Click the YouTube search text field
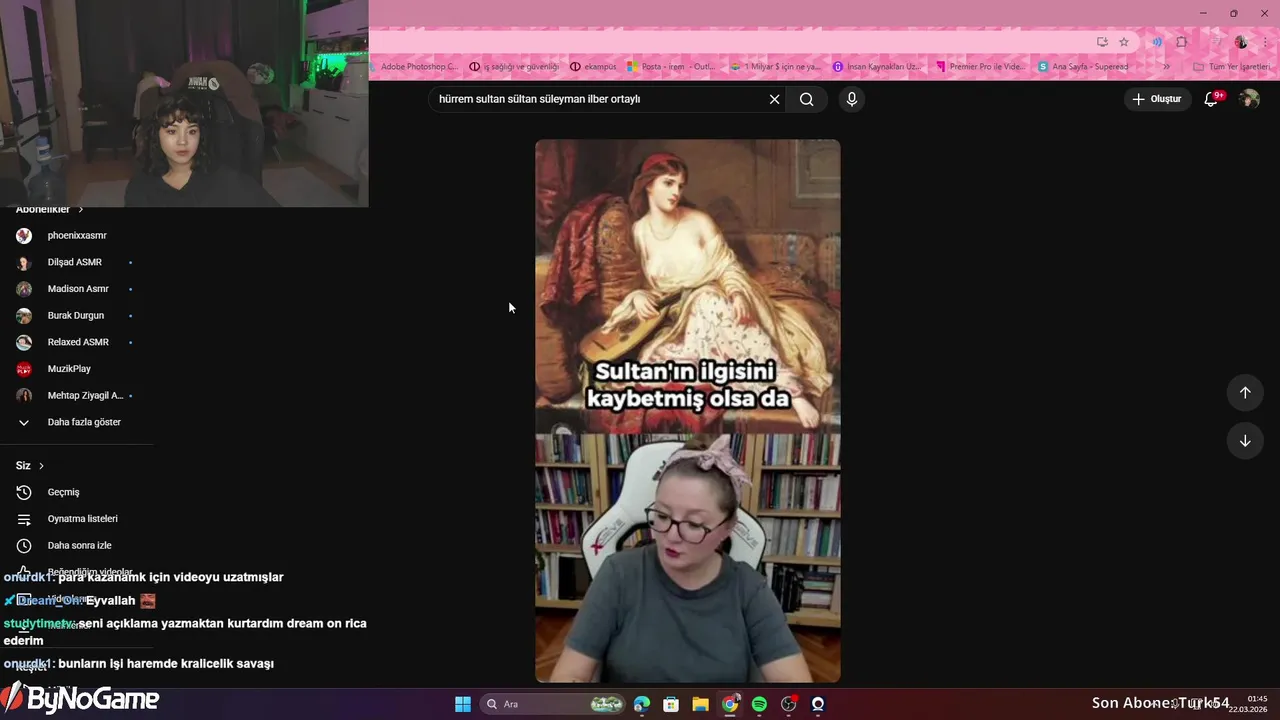This screenshot has width=1280, height=720. [x=600, y=99]
